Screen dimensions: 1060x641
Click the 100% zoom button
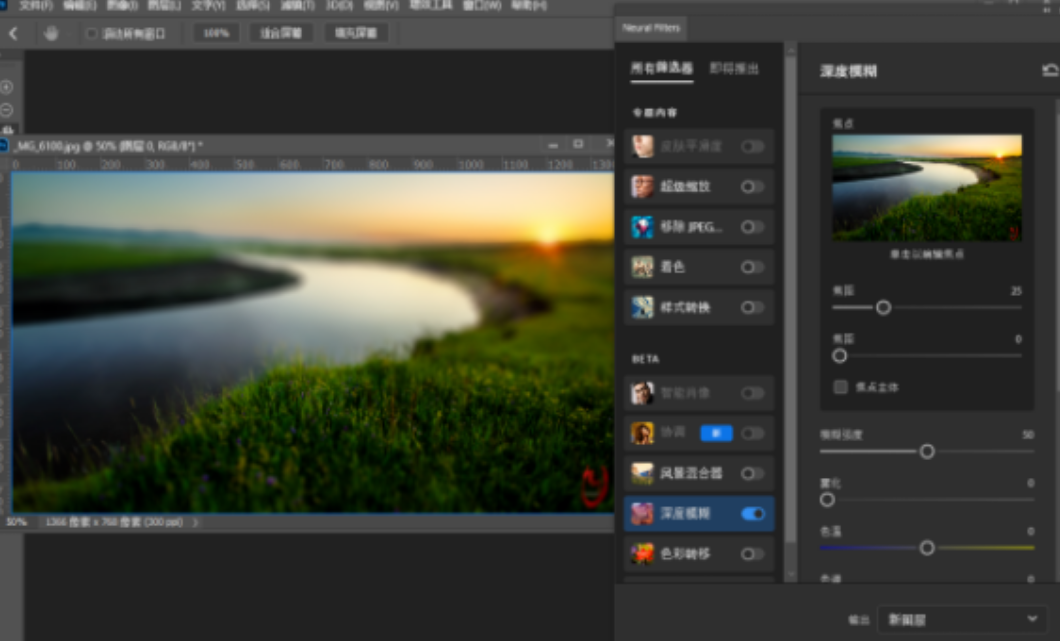pyautogui.click(x=216, y=33)
